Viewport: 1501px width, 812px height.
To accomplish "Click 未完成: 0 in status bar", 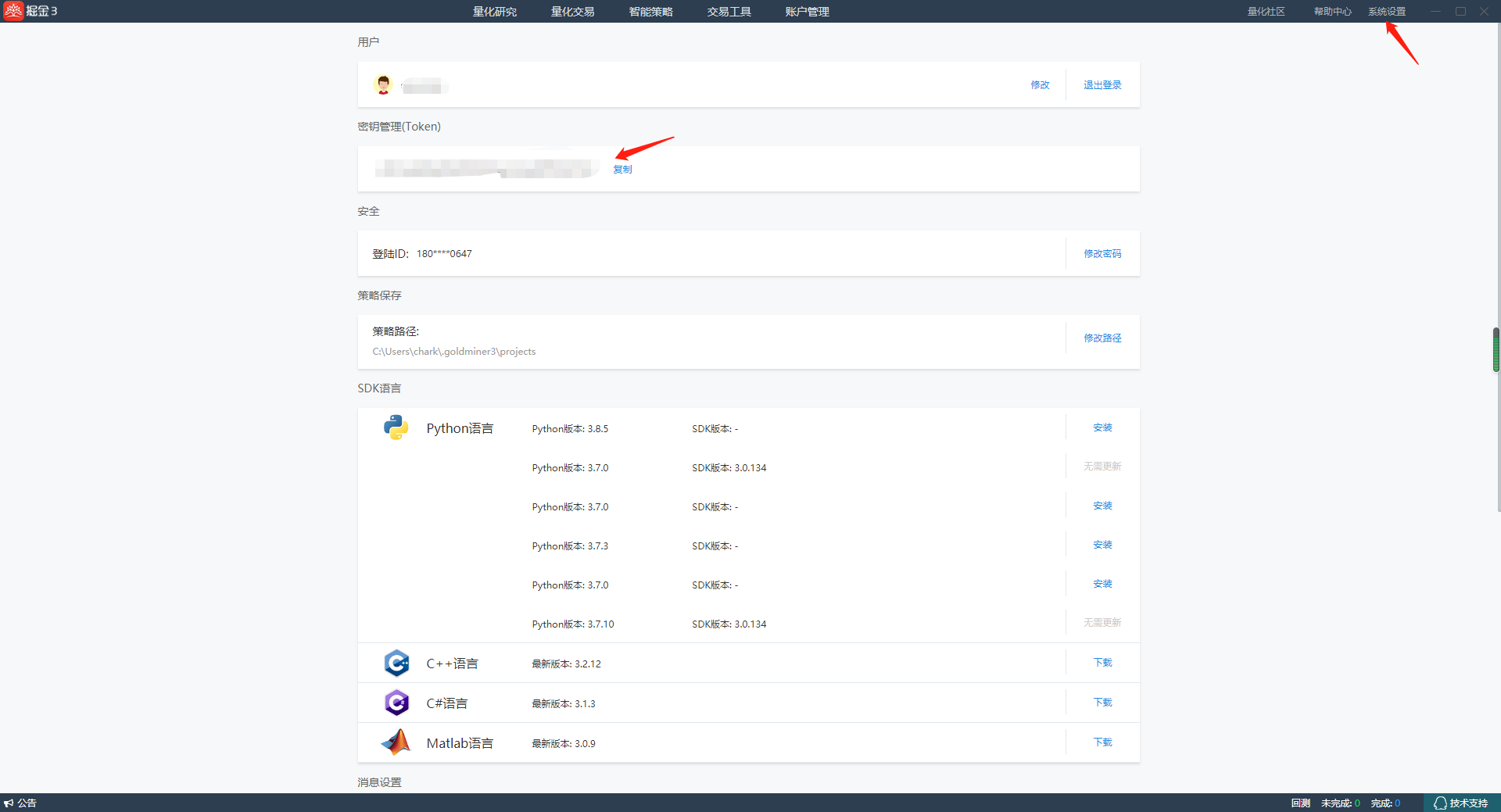I will click(x=1341, y=803).
